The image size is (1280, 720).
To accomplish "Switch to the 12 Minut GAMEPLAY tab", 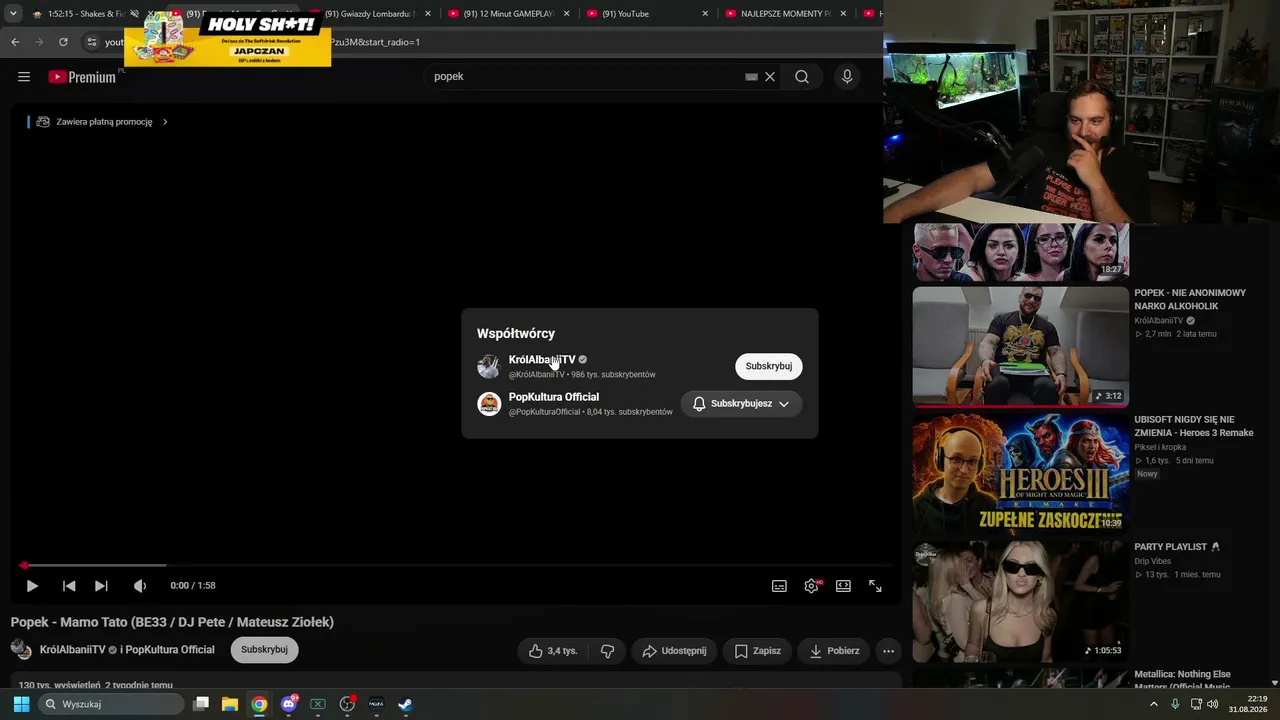I will [506, 14].
